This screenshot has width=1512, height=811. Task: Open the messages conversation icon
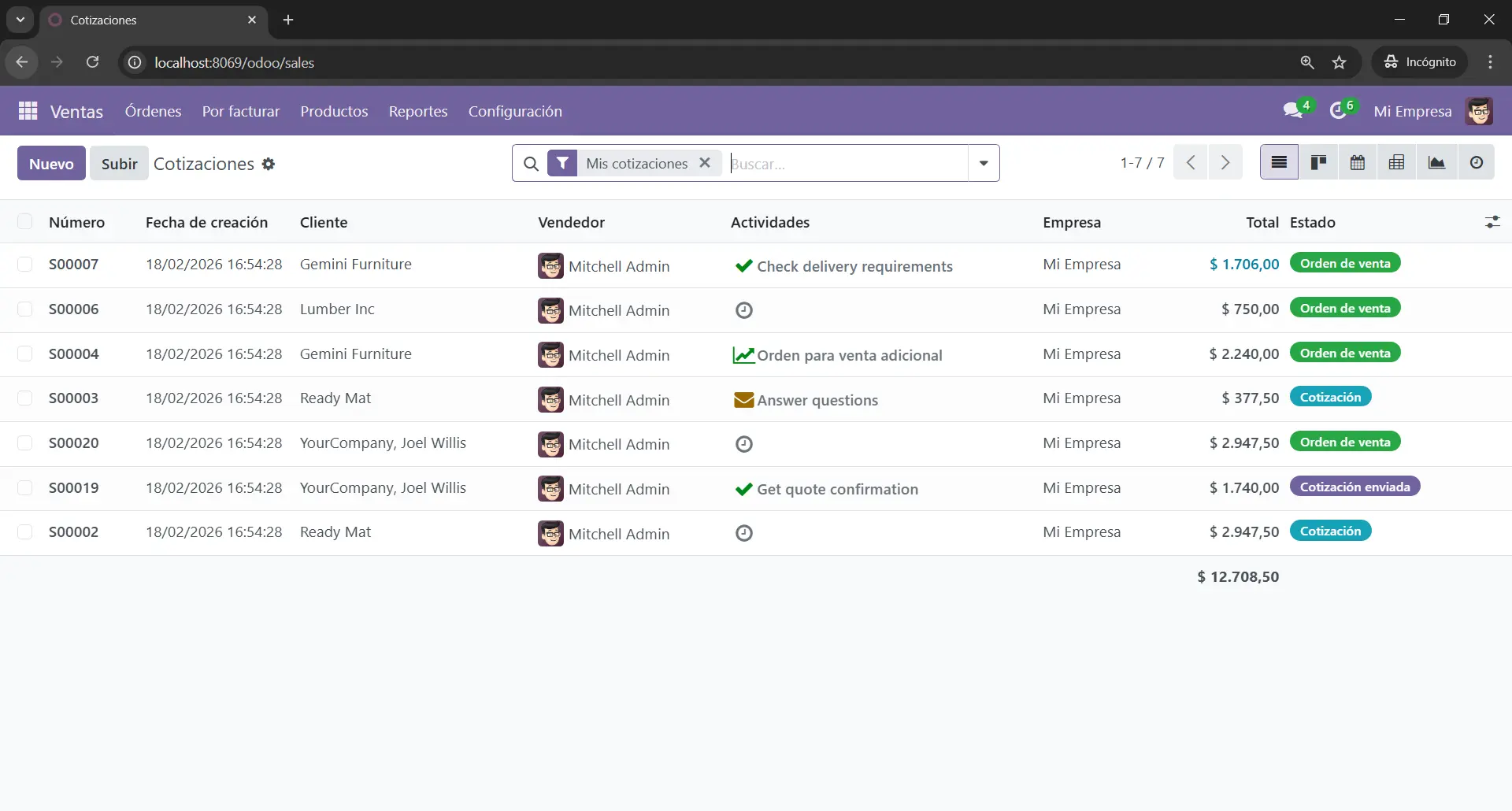(x=1292, y=111)
